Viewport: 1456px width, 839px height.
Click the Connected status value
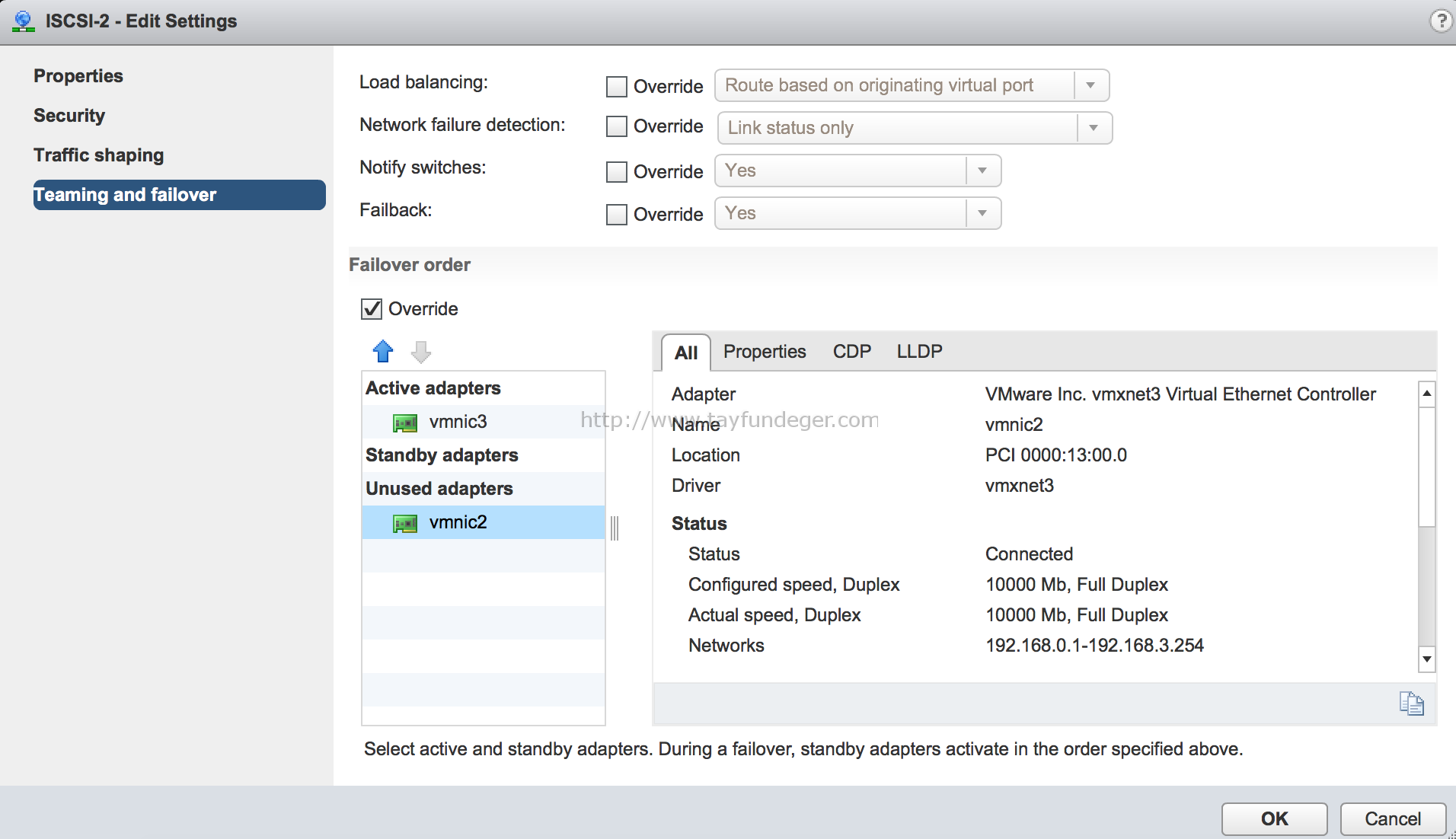pyautogui.click(x=1029, y=554)
